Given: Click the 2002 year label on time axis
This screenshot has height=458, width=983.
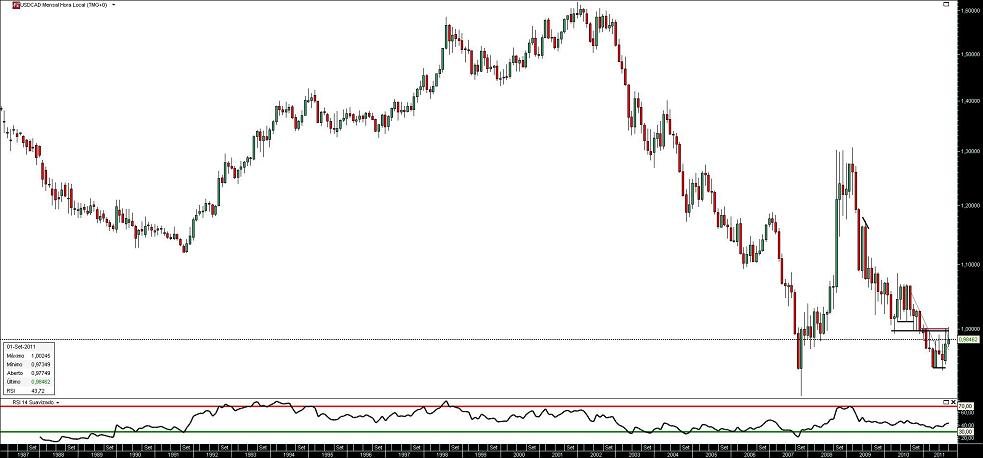Looking at the screenshot, I should tap(596, 454).
